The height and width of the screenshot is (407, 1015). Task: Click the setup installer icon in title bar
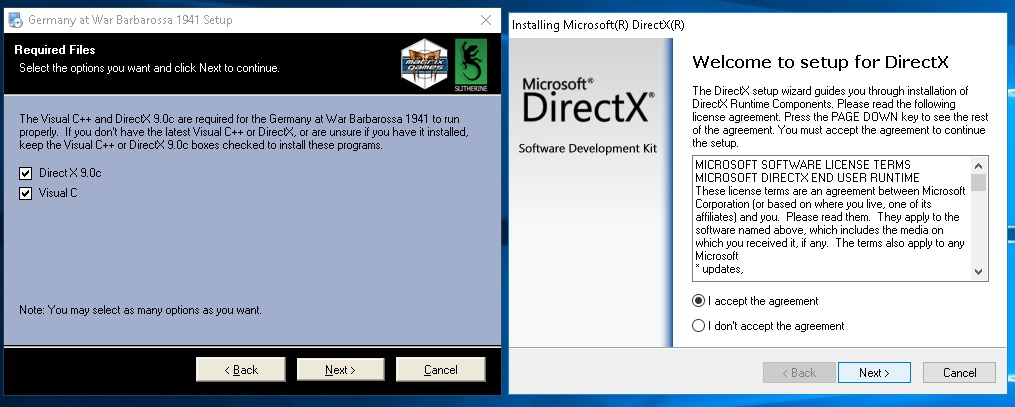tap(16, 20)
